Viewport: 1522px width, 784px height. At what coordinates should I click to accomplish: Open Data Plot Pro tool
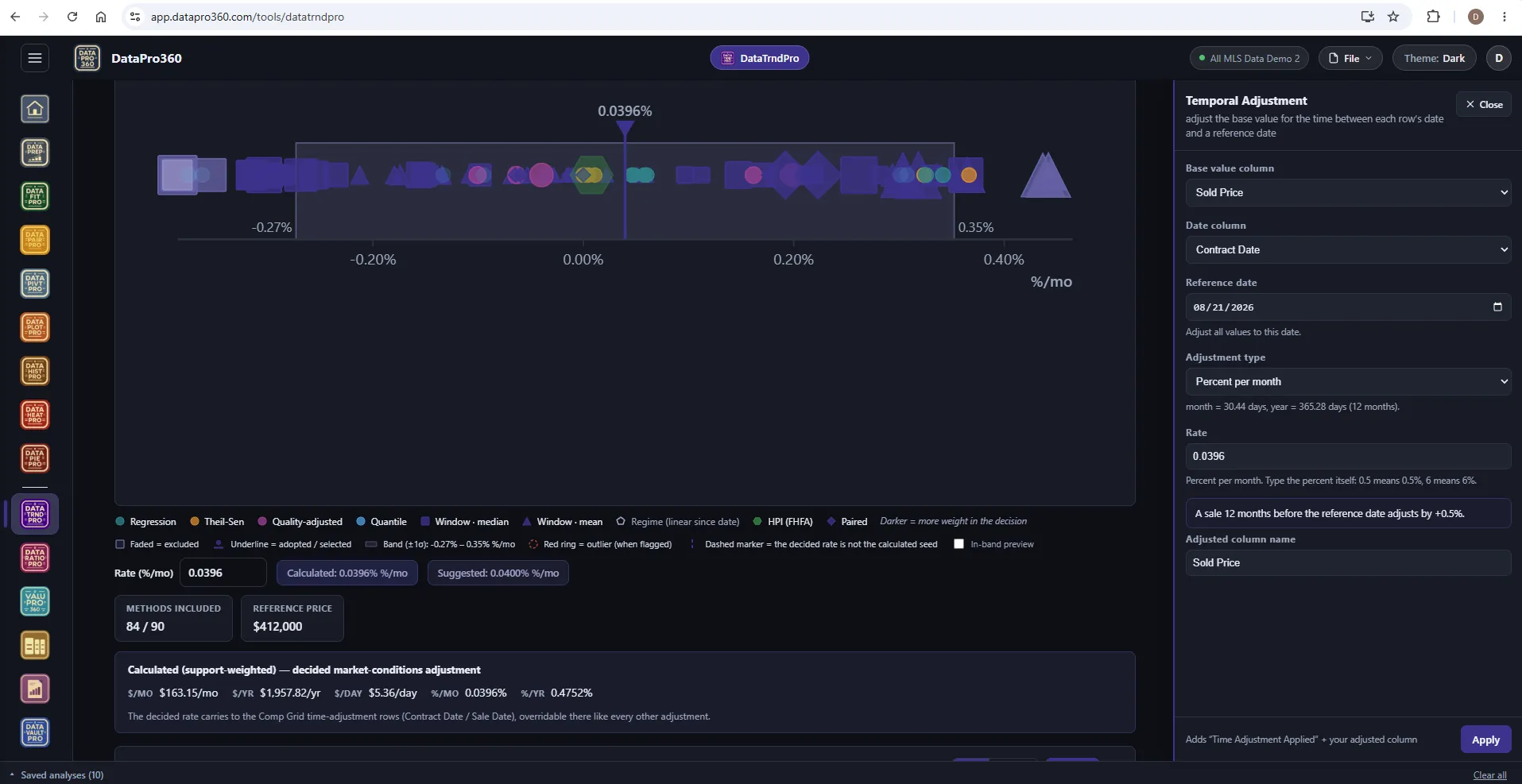pos(35,327)
